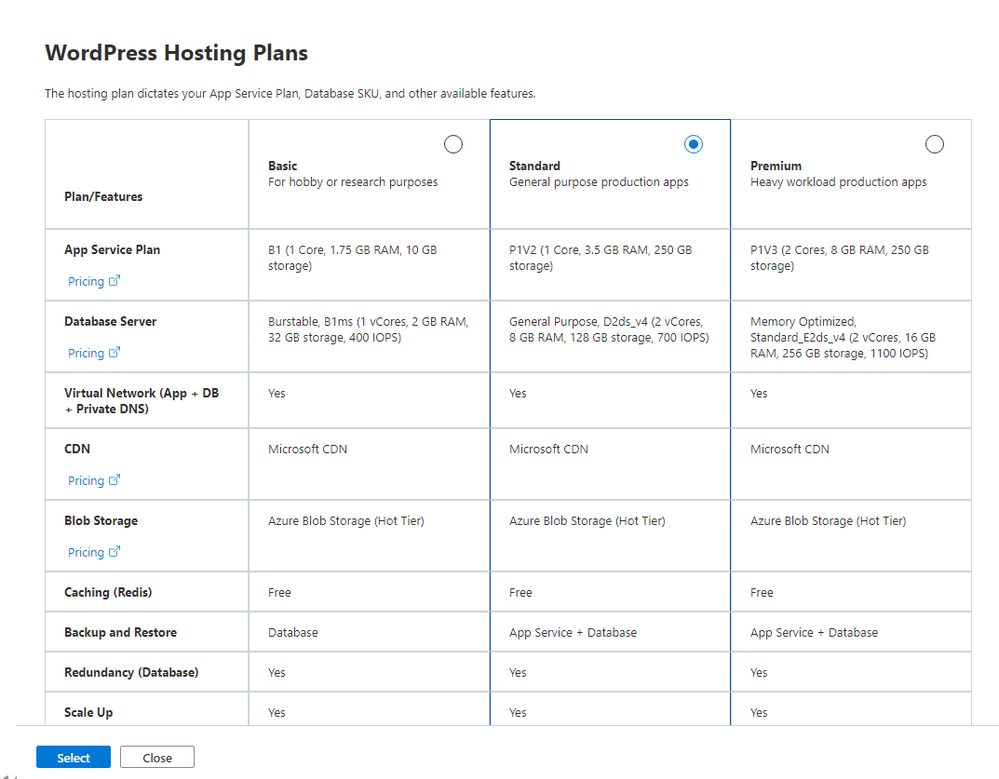Click the App Service Plan Pricing link

[86, 282]
